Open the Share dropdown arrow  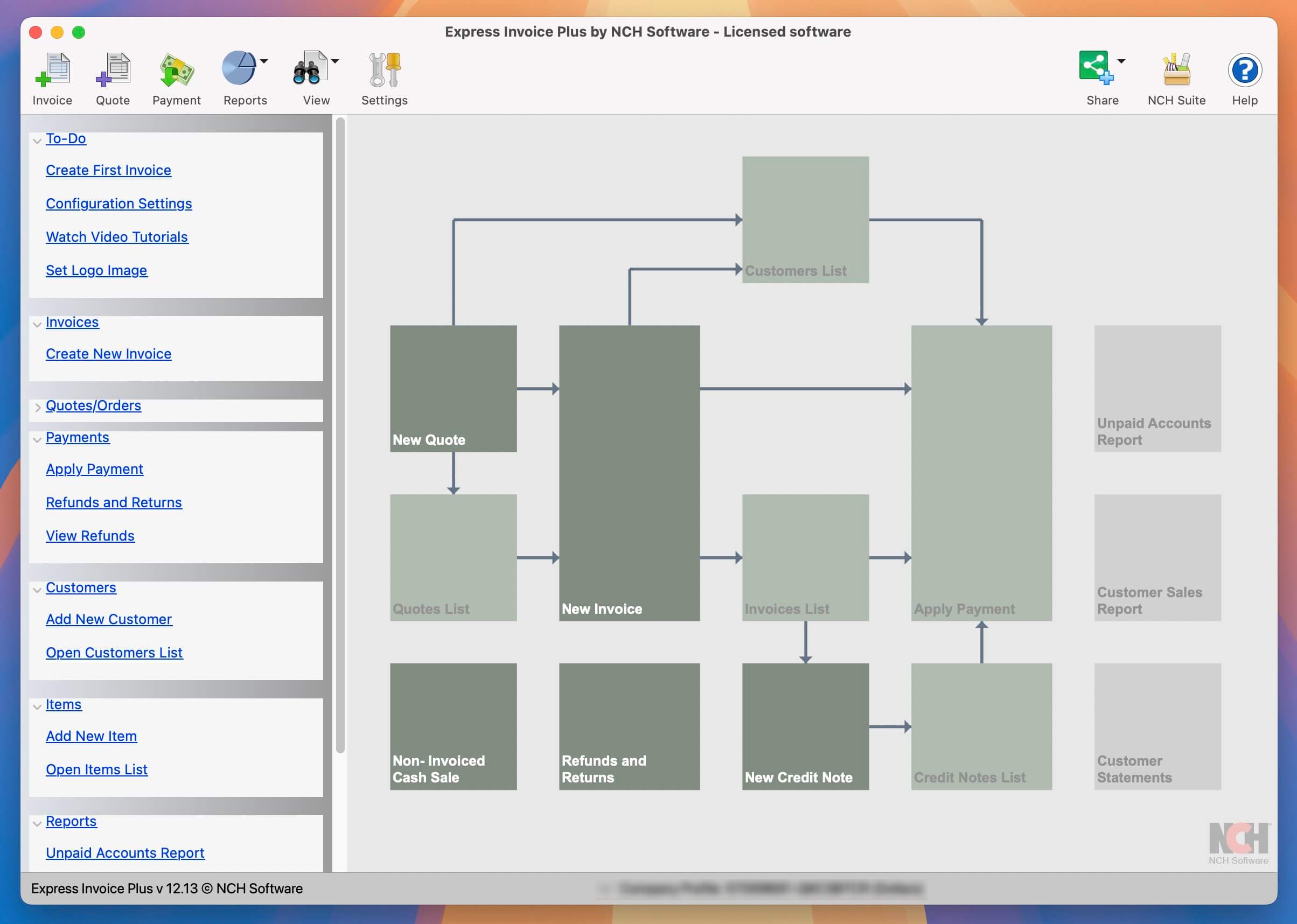1121,61
